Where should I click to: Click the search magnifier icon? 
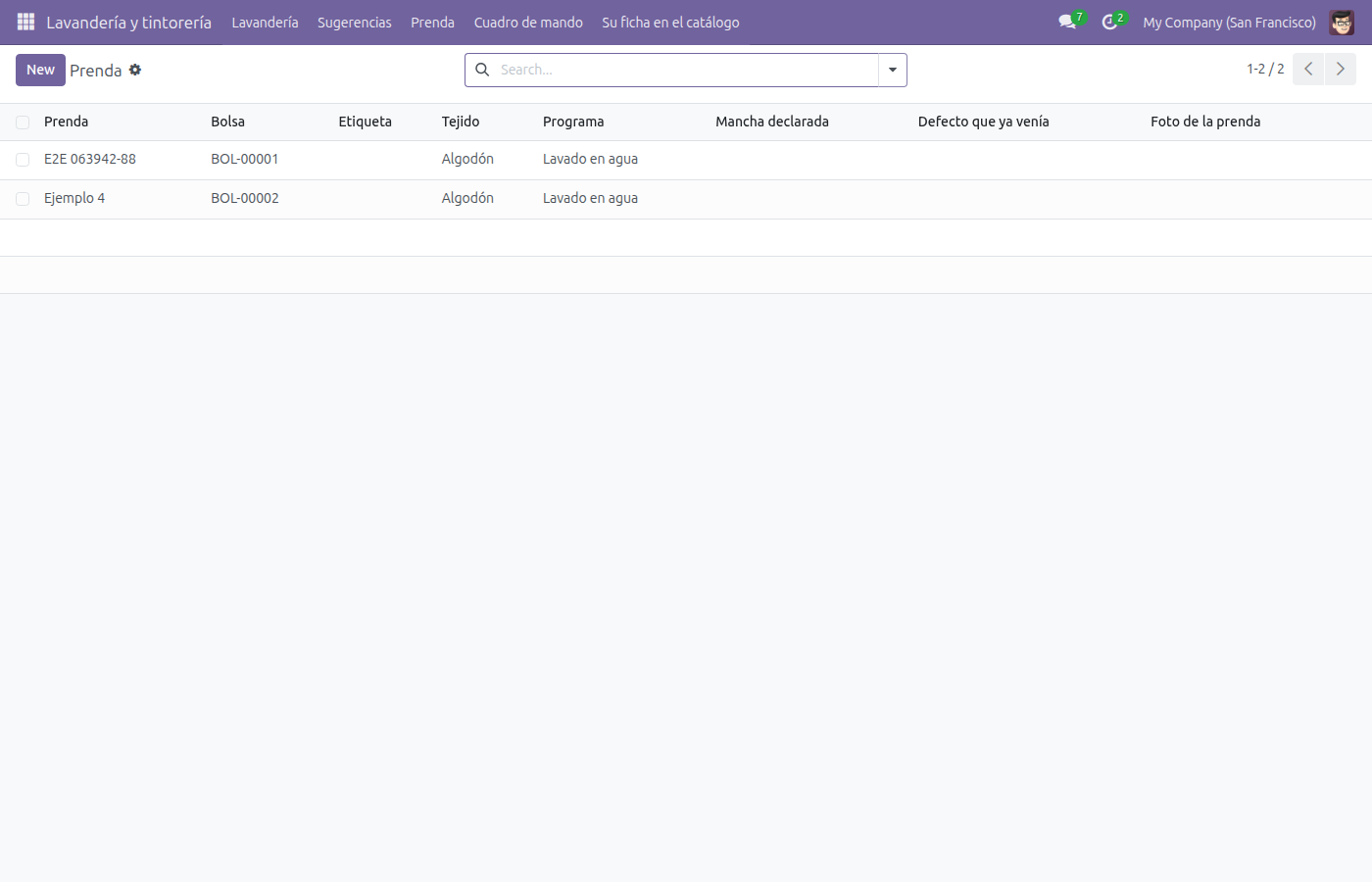point(482,70)
